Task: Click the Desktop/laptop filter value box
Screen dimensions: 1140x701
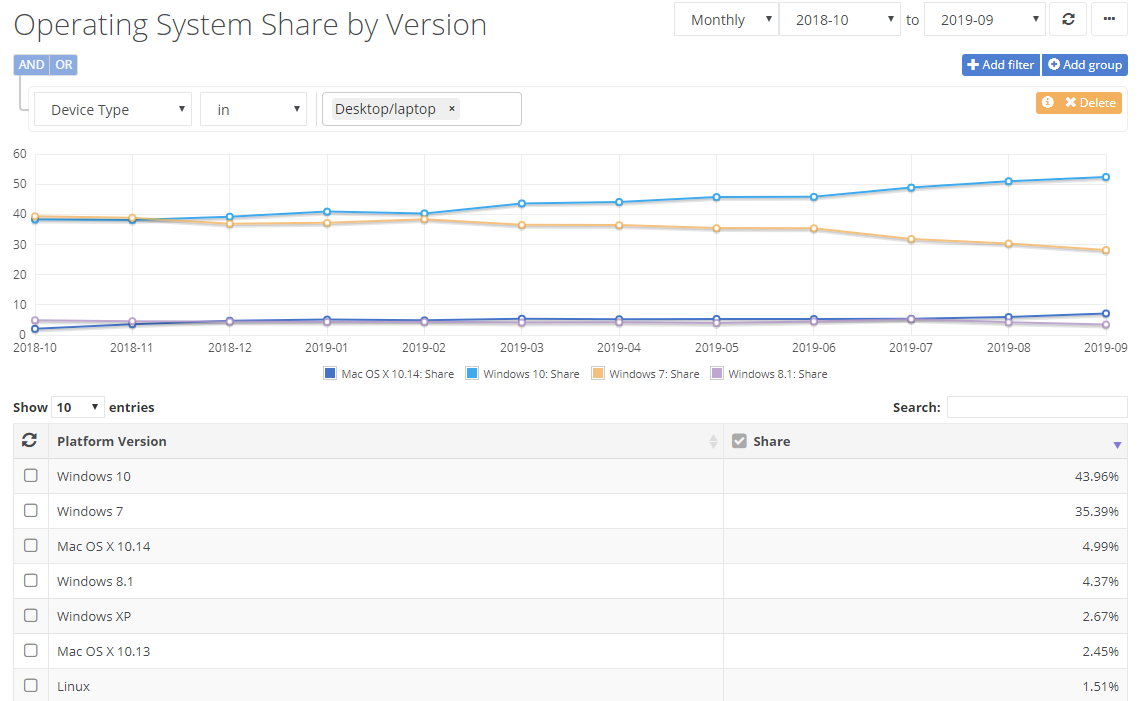Action: point(422,109)
